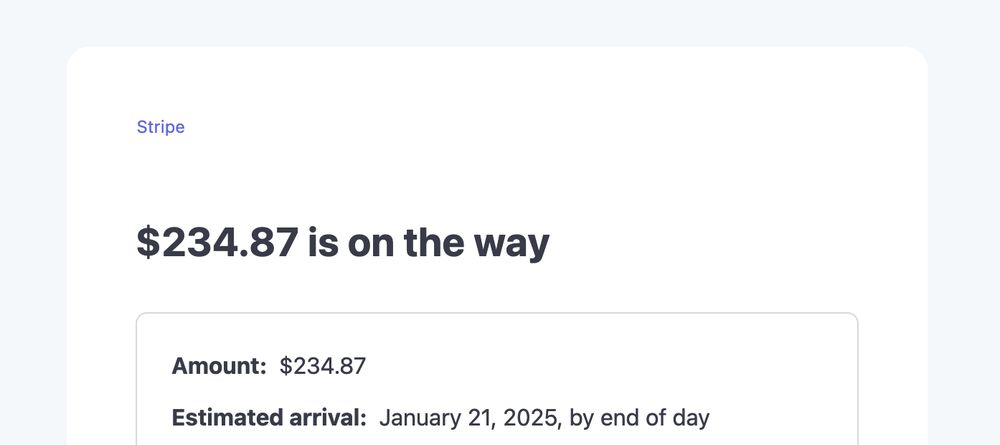This screenshot has width=1000, height=445.
Task: Click the "$234.87 is on the way" heading
Action: tap(343, 243)
